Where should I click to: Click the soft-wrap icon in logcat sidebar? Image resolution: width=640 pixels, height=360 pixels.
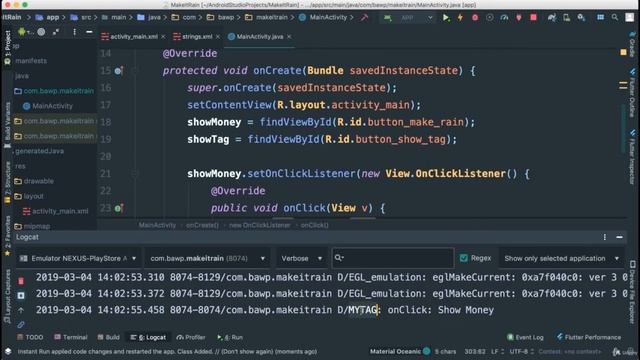21,325
